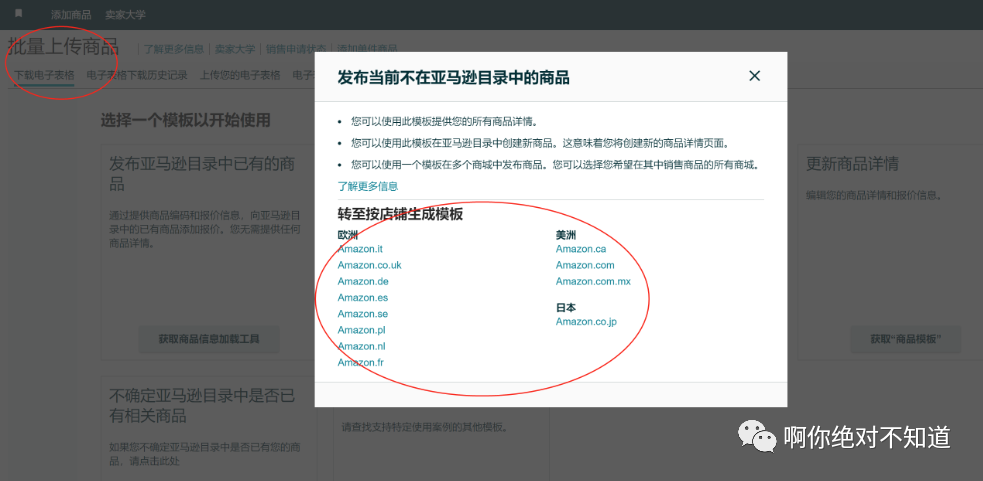Open the Amazon.de template link

pos(363,282)
